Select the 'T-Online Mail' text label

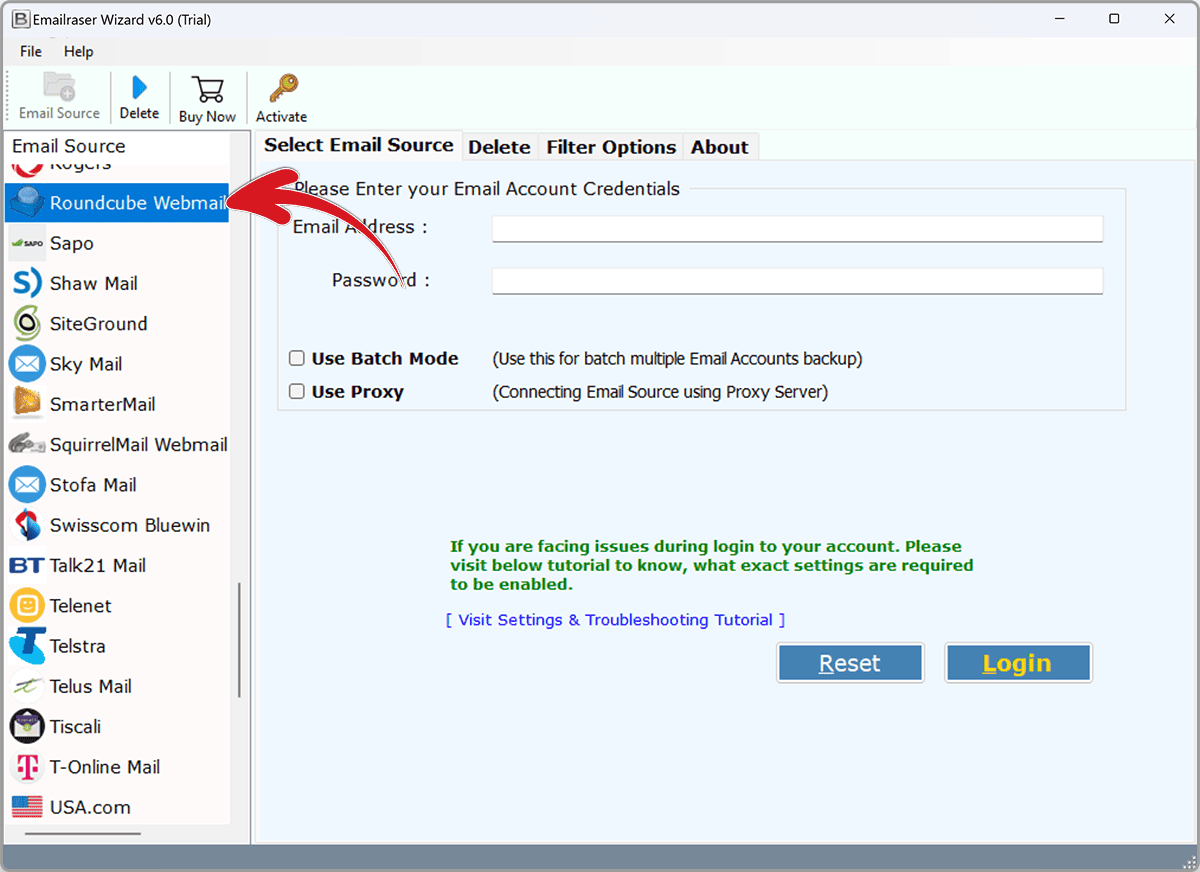(x=105, y=767)
